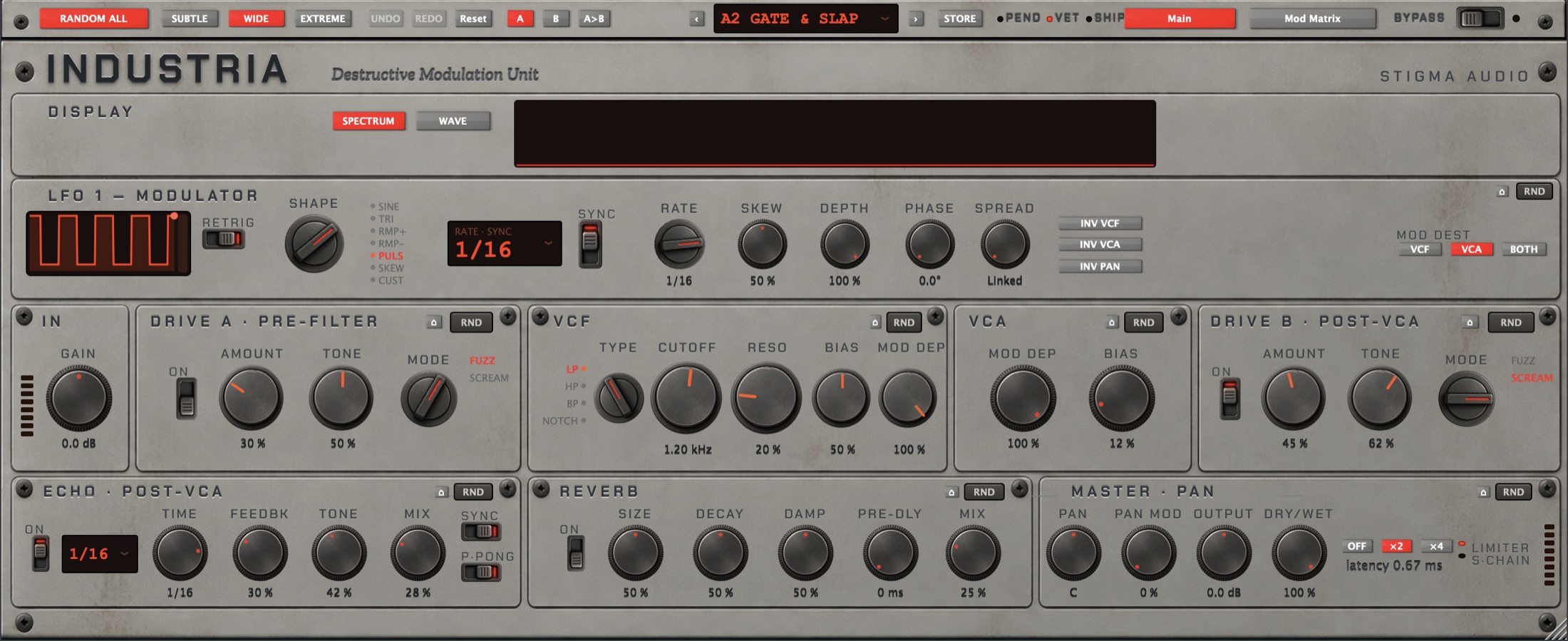Enable the Echo P-PONG switch
Viewport: 1568px width, 641px height.
[x=481, y=572]
